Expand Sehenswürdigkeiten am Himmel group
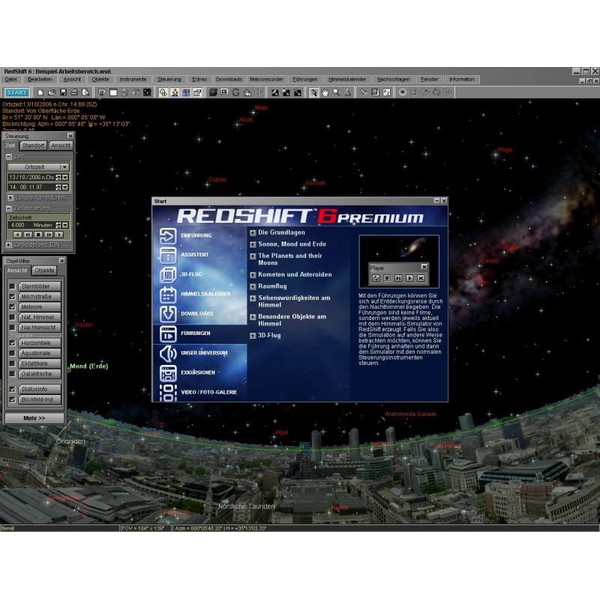The width and height of the screenshot is (600, 600). tap(253, 298)
